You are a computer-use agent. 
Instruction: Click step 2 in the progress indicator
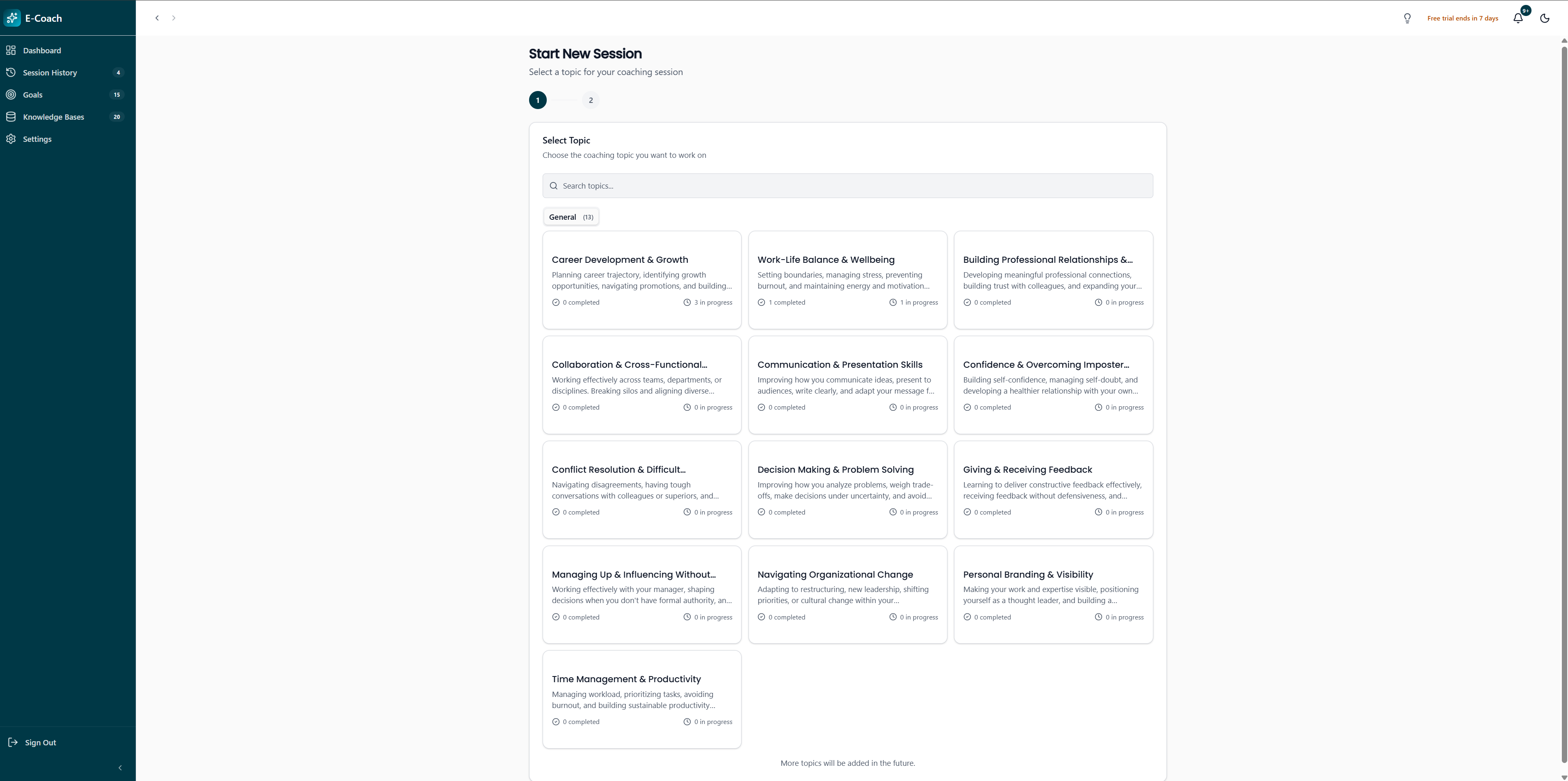pyautogui.click(x=591, y=100)
